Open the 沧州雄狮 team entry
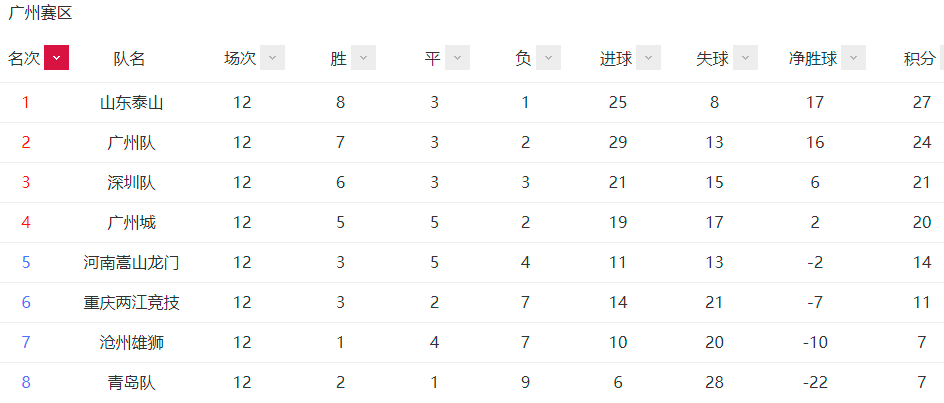Image resolution: width=944 pixels, height=403 pixels. [x=131, y=342]
